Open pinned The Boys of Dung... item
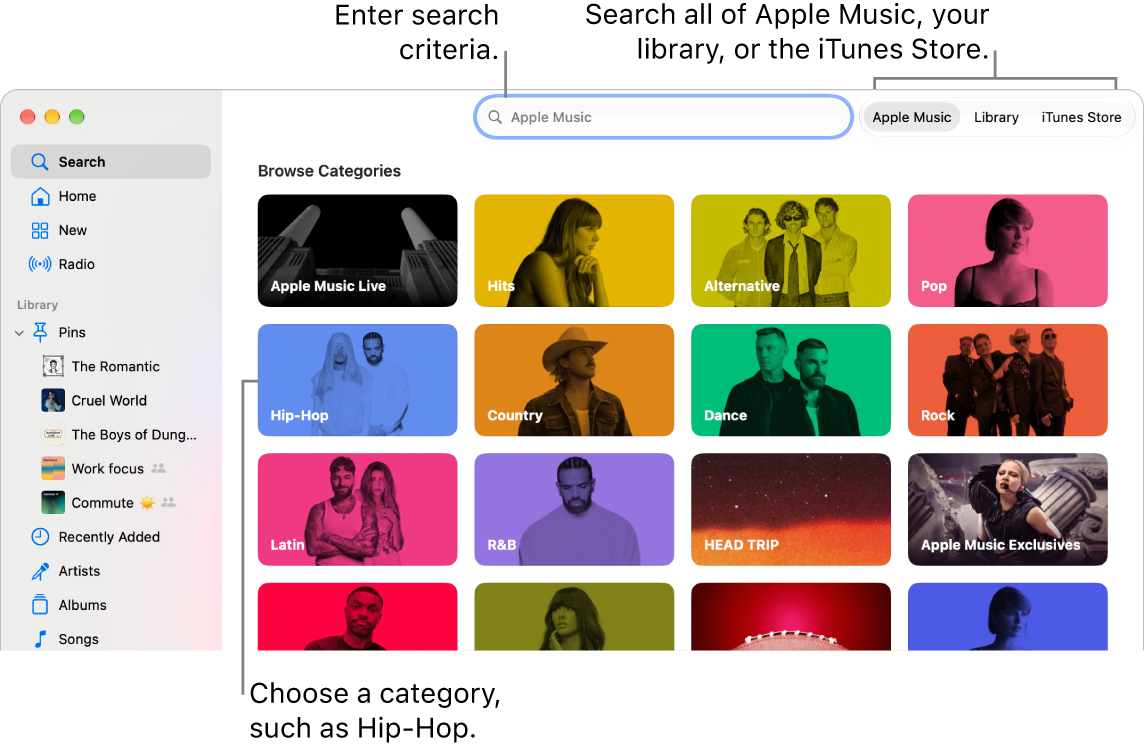This screenshot has width=1144, height=756. [134, 435]
